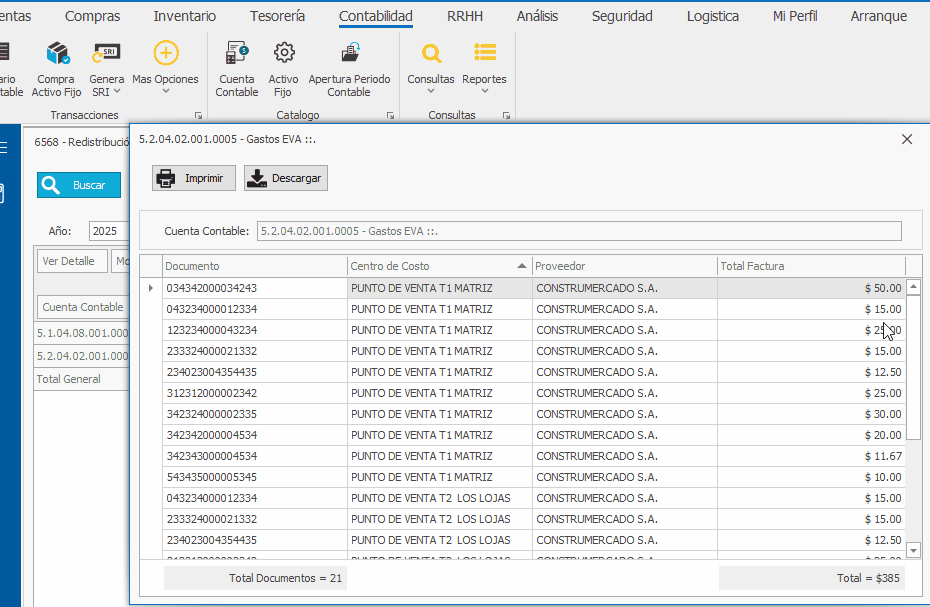Open Consultas dropdown chevron
The image size is (930, 607).
[431, 91]
